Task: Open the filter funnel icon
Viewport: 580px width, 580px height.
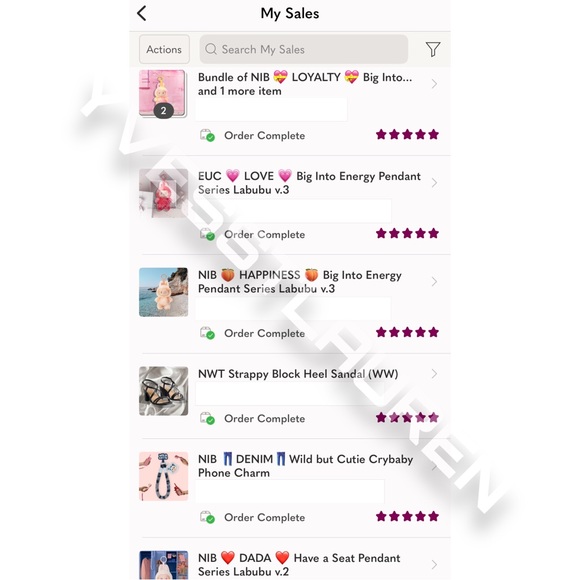Action: [432, 49]
